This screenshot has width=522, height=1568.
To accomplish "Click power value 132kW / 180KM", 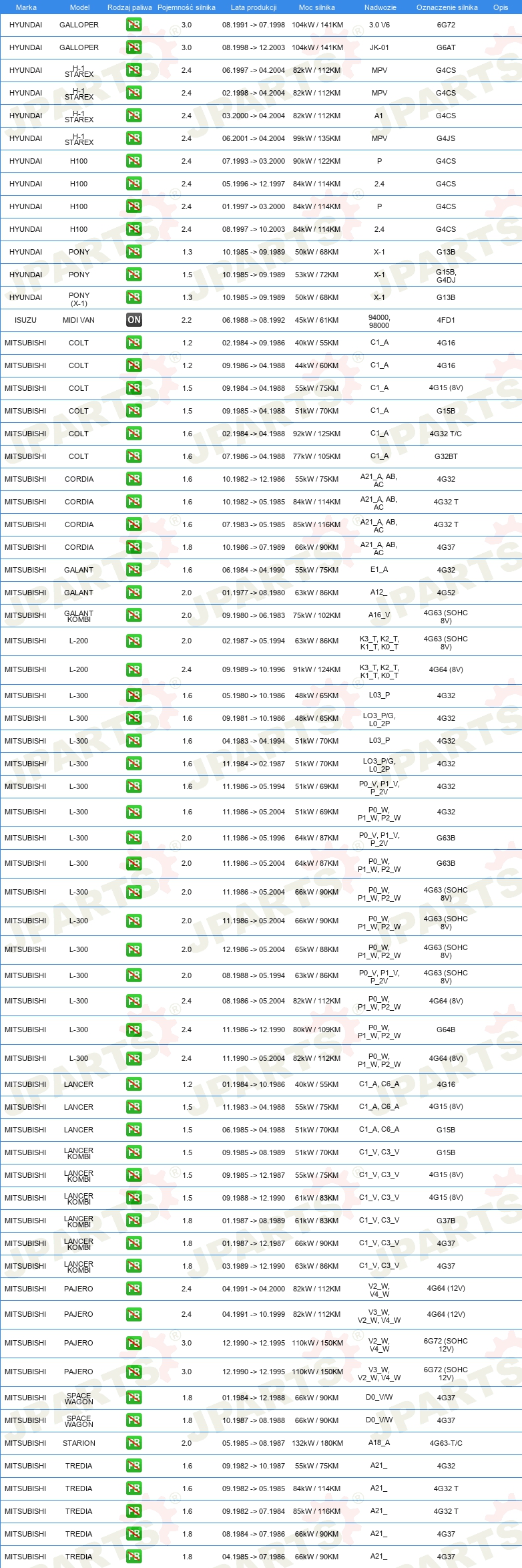I will pos(318,1443).
